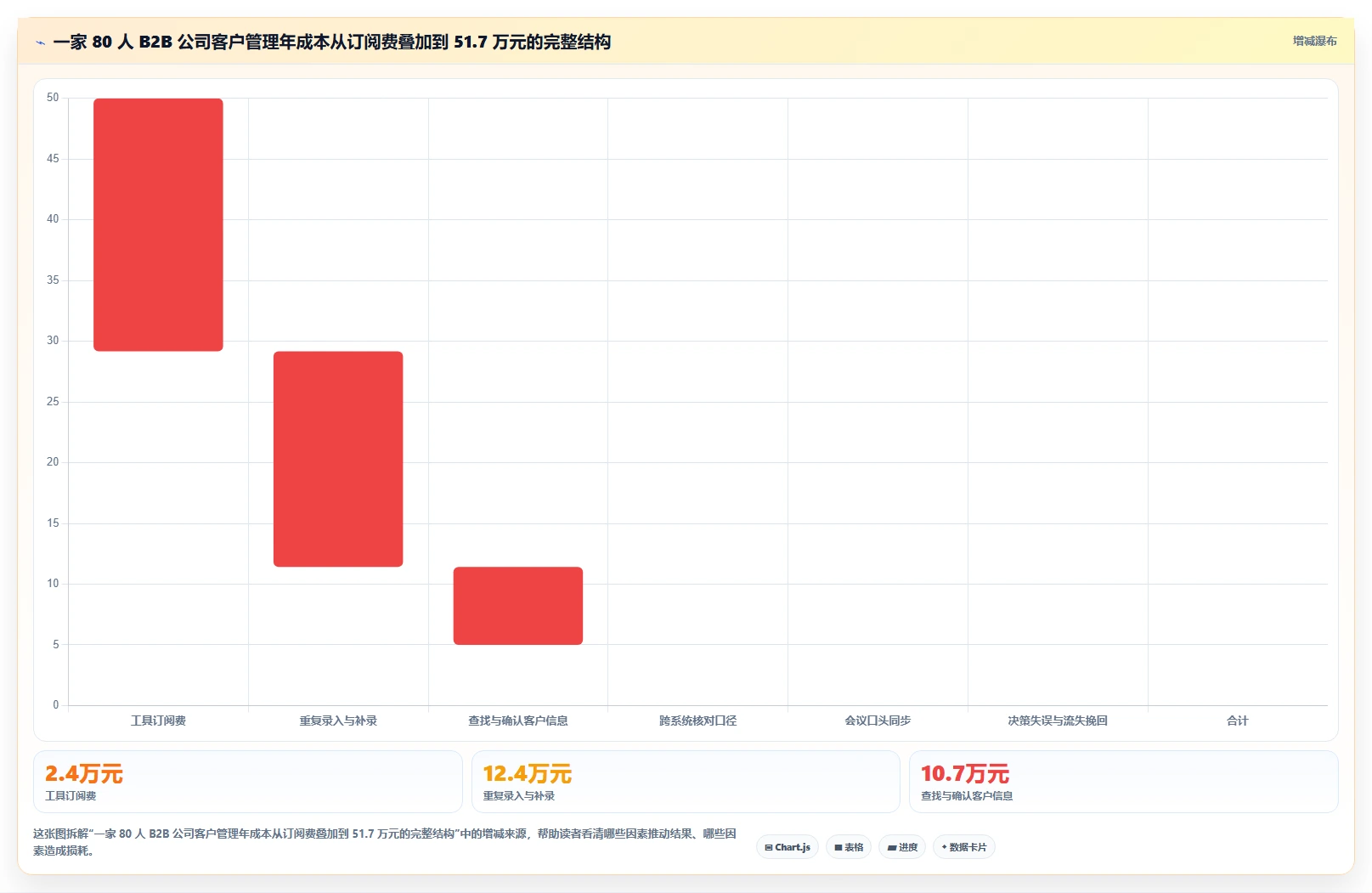Open the 10.7万元 查找与确认客户信息 data card

1124,782
